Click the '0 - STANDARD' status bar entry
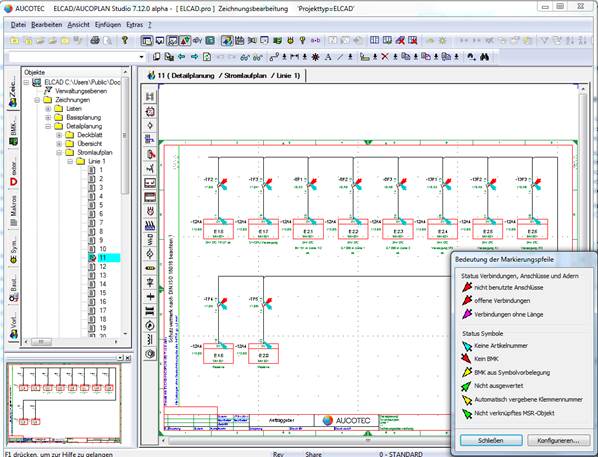Screen dimensions: 598x457 click(400, 454)
